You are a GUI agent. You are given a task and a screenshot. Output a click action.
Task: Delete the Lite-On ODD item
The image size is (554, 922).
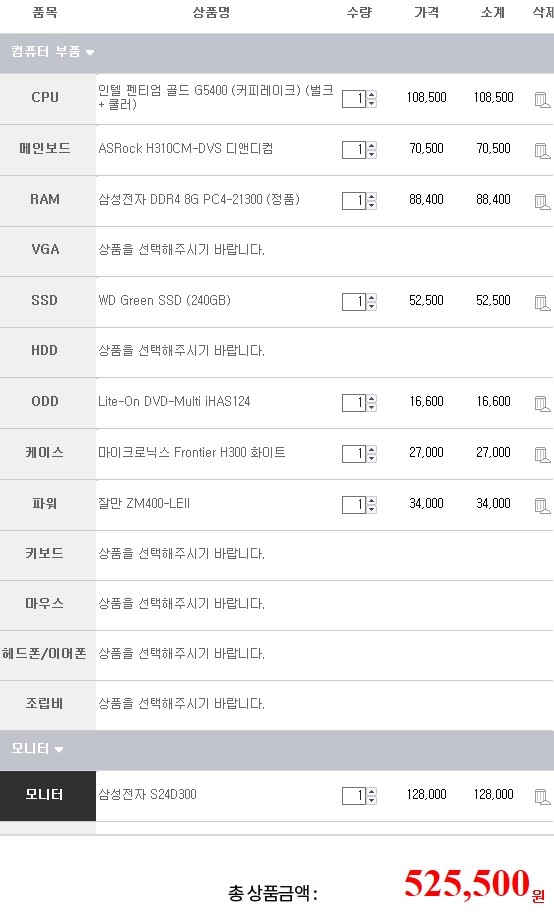tap(542, 403)
